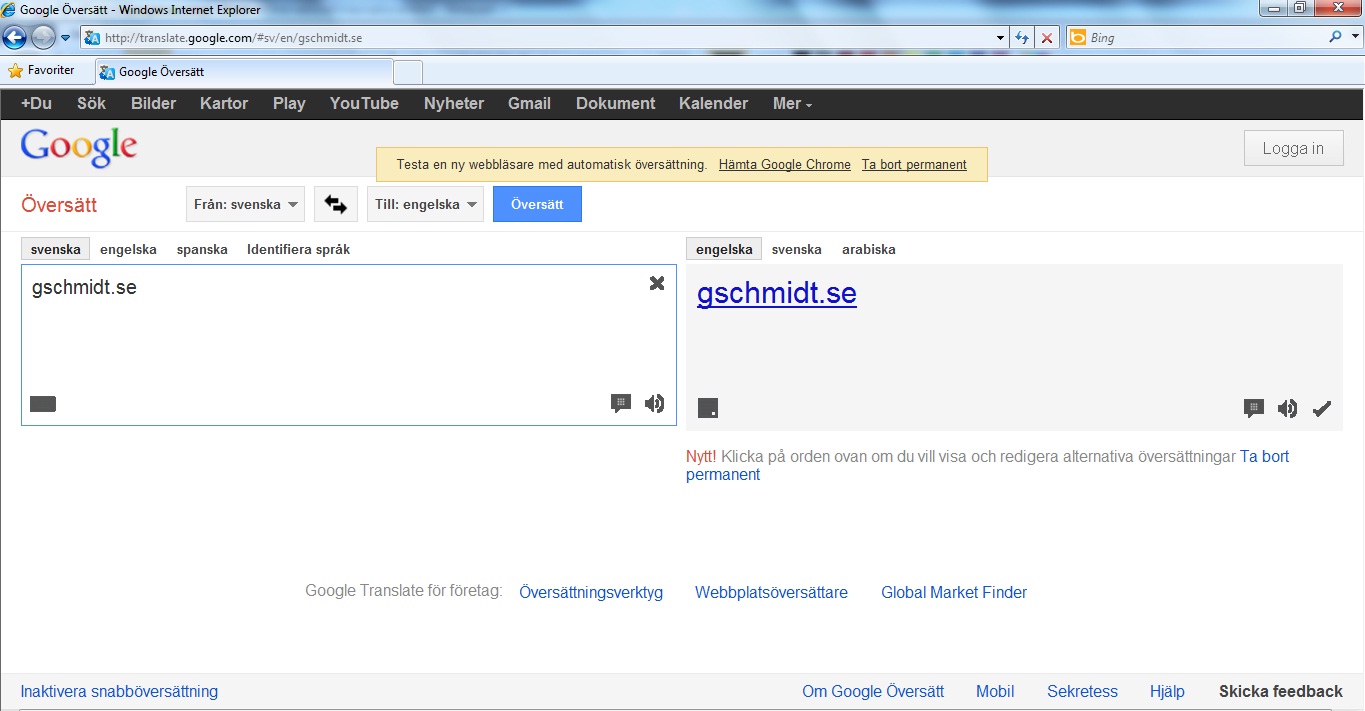This screenshot has width=1365, height=711.
Task: Click the blue Översätt button
Action: coord(537,204)
